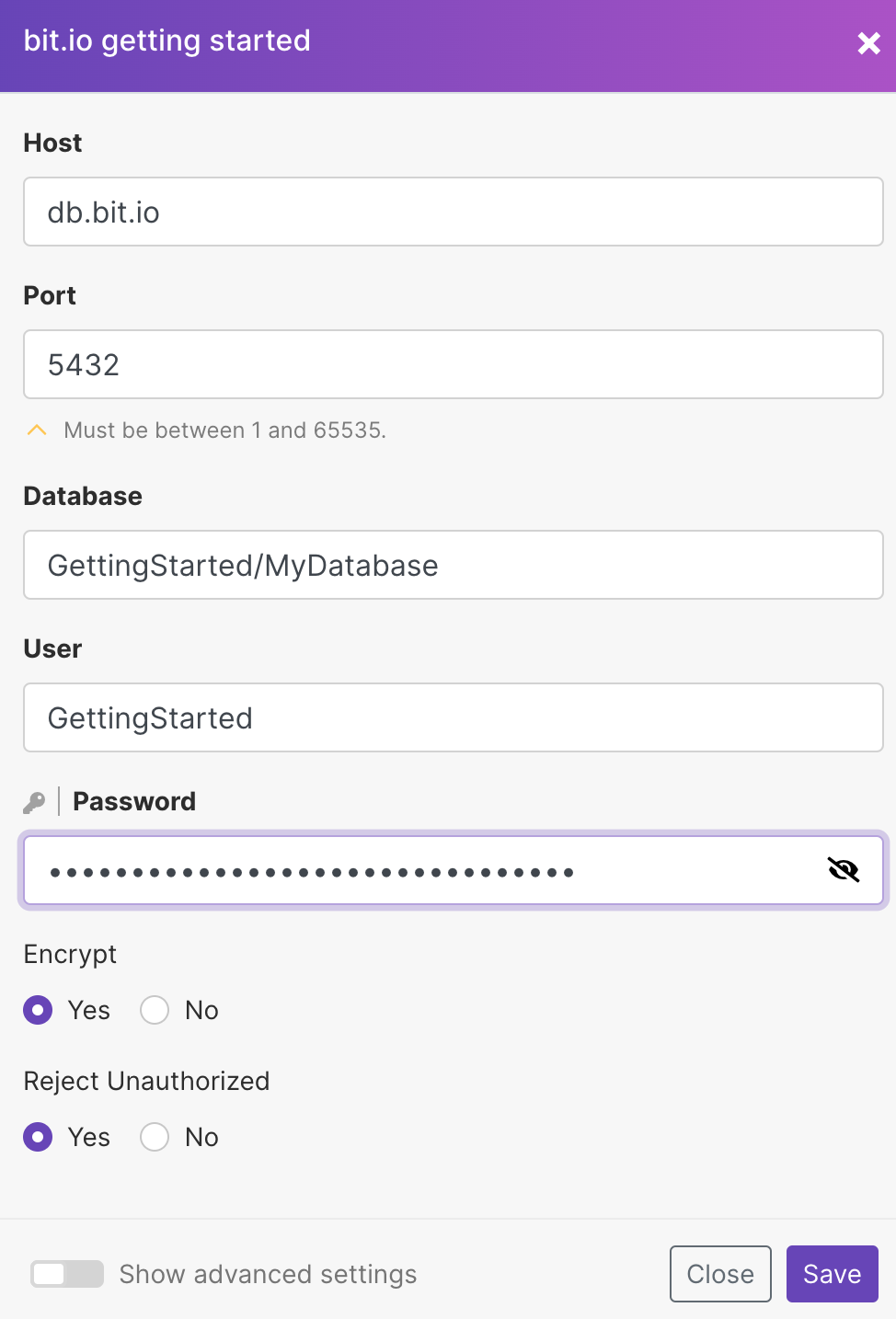Image resolution: width=896 pixels, height=1319 pixels.
Task: Click the Database input field
Action: tap(453, 566)
